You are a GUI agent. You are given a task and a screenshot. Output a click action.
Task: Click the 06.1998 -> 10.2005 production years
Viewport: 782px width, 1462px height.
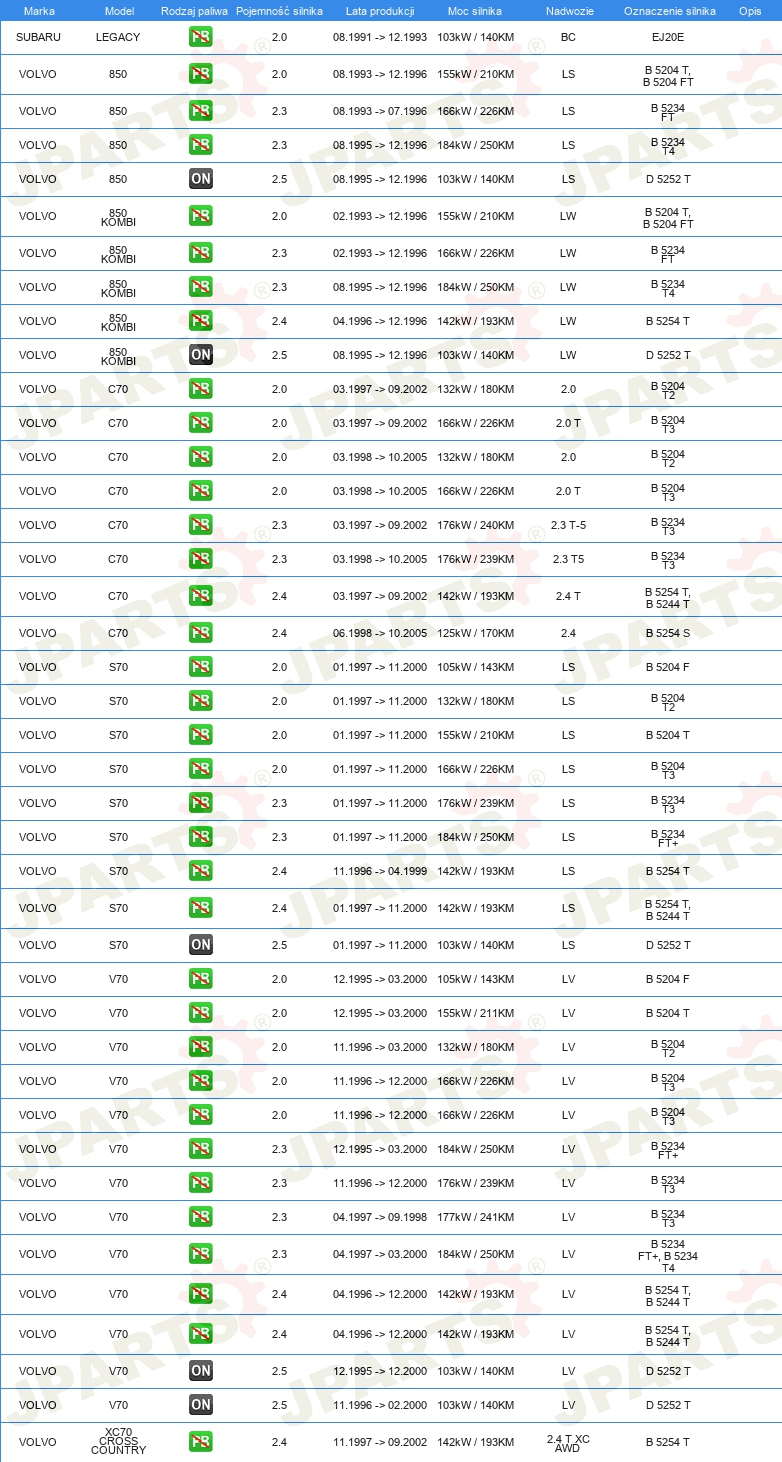pyautogui.click(x=380, y=633)
